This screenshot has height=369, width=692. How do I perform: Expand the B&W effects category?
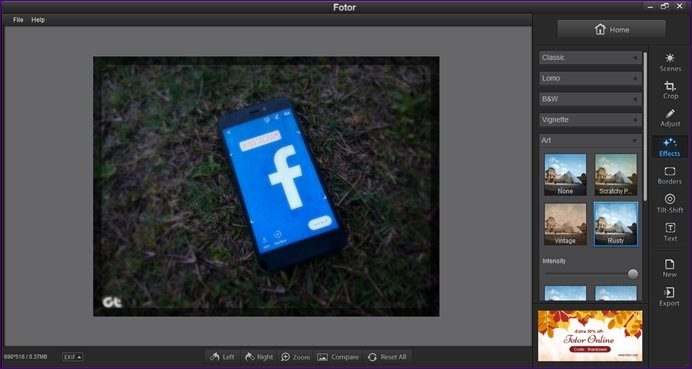[x=590, y=99]
